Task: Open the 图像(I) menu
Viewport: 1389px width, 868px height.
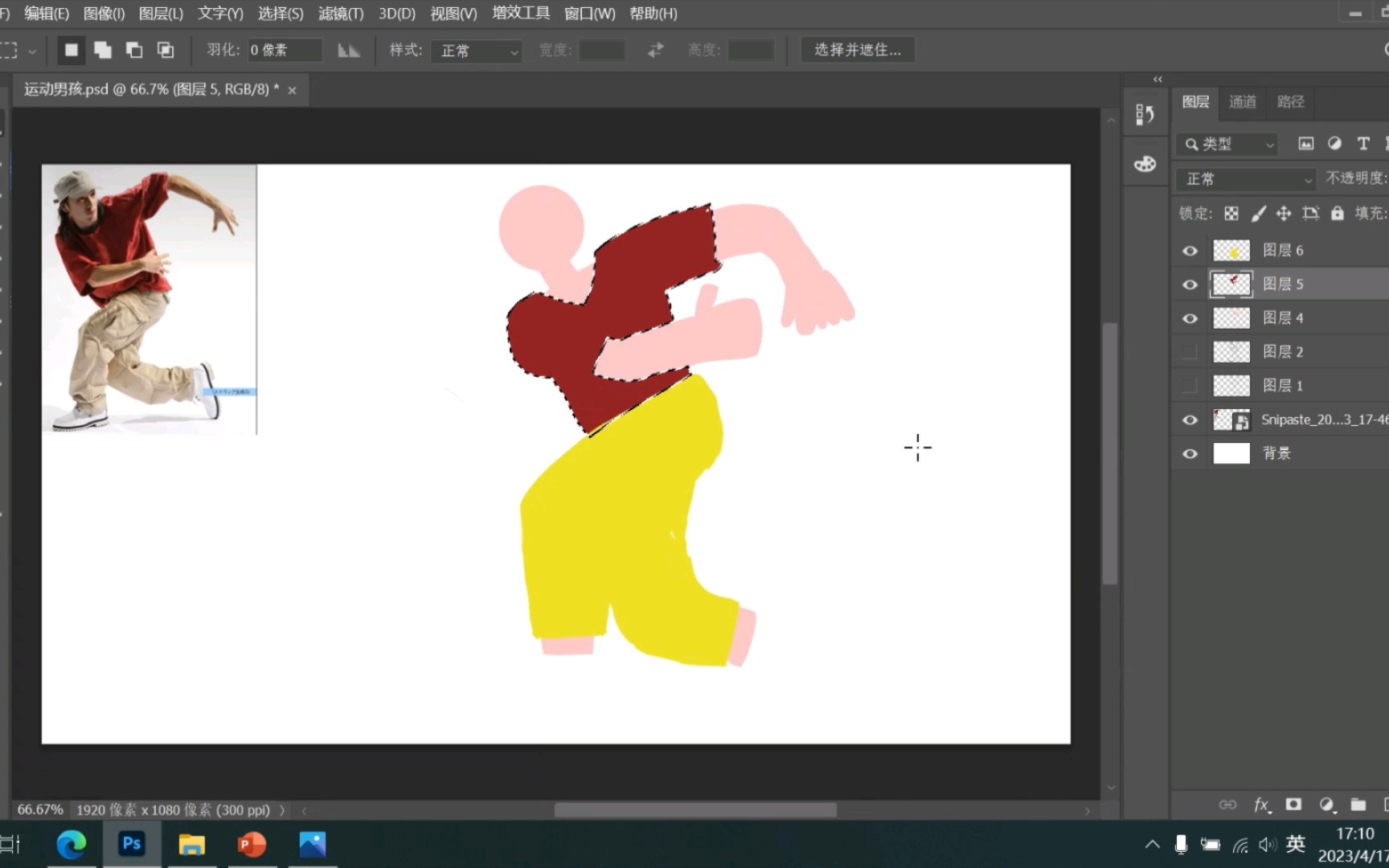Action: 104,14
